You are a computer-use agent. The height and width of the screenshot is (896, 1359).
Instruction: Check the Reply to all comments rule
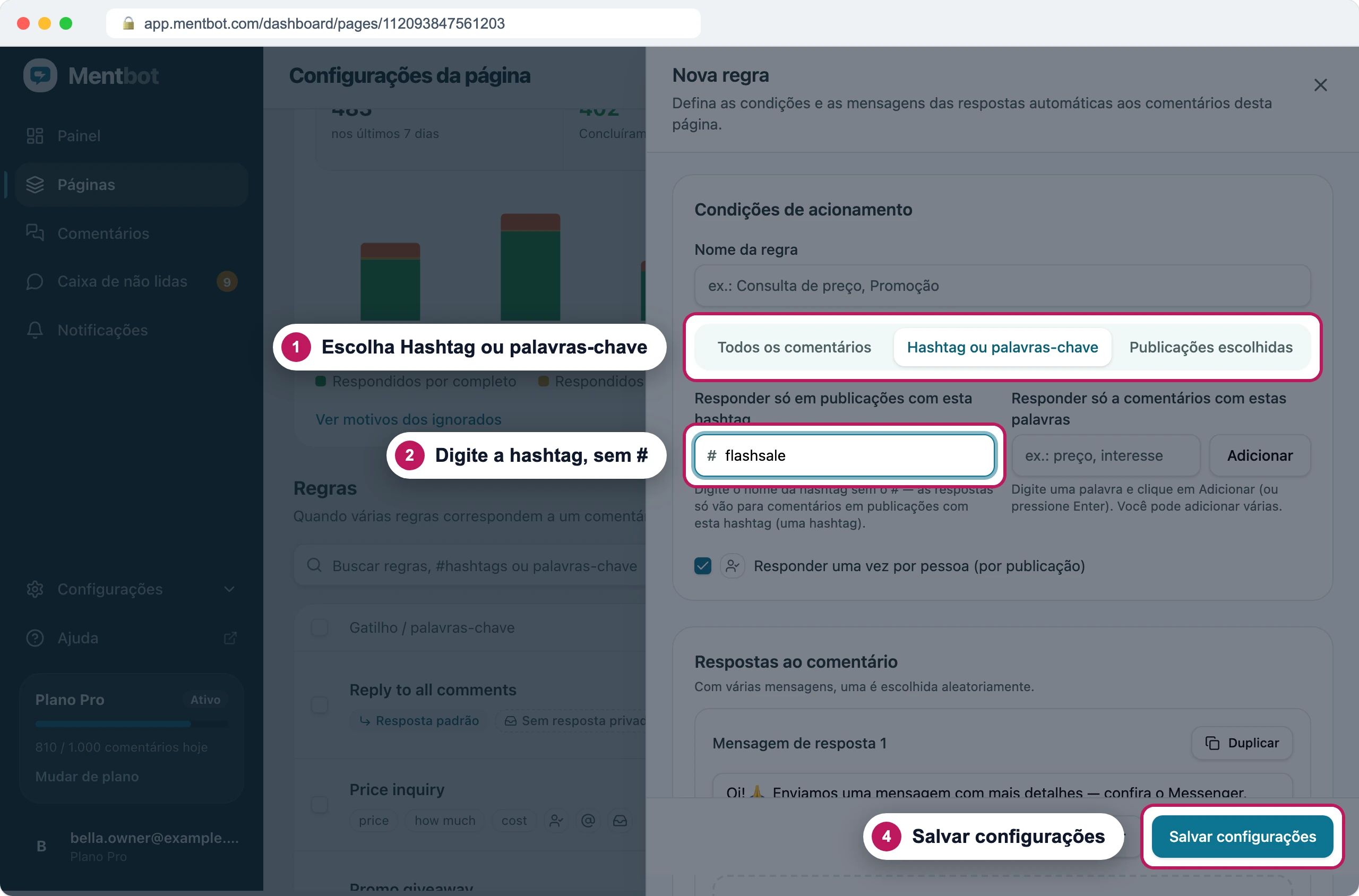pos(320,705)
